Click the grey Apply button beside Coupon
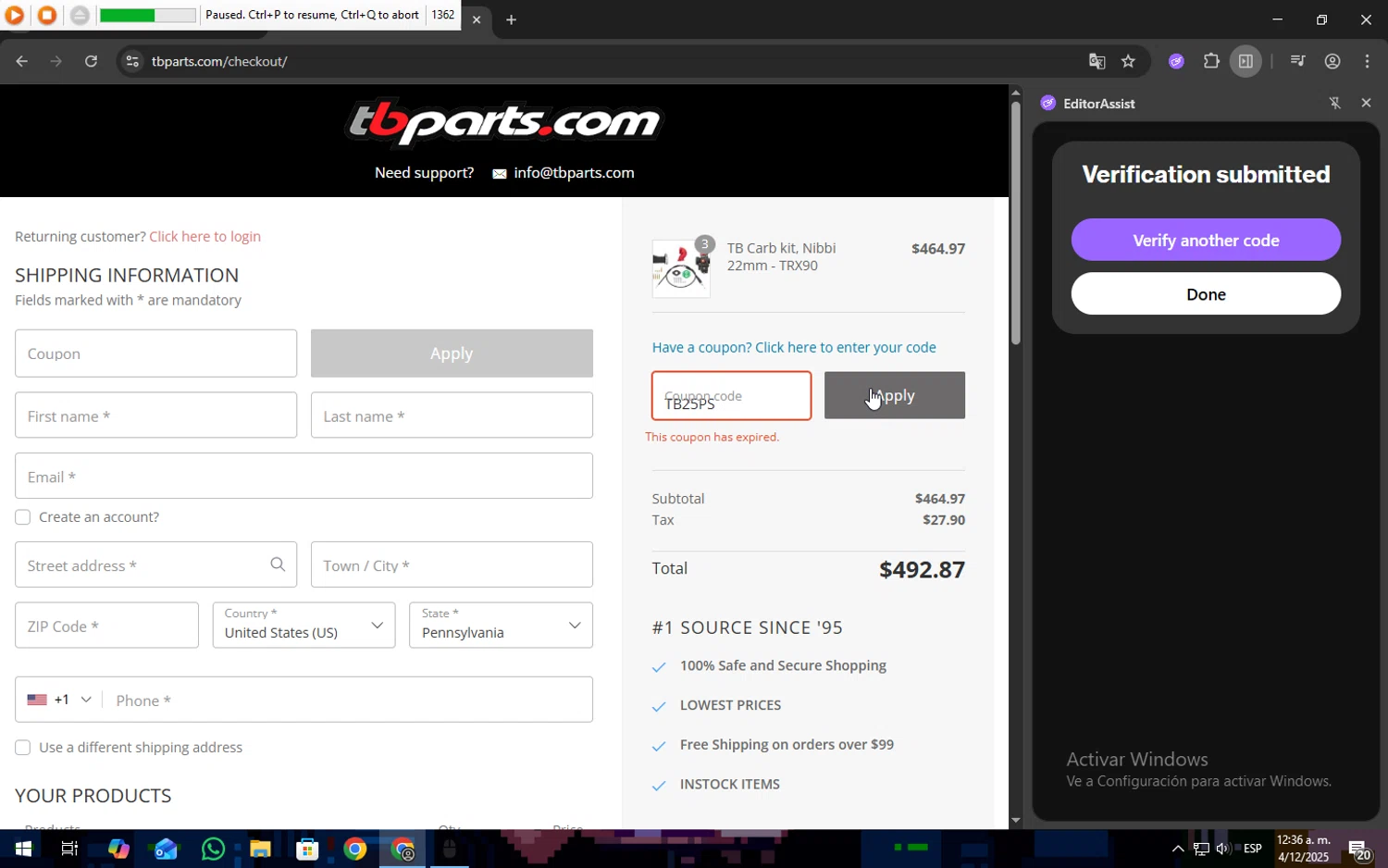 [452, 353]
